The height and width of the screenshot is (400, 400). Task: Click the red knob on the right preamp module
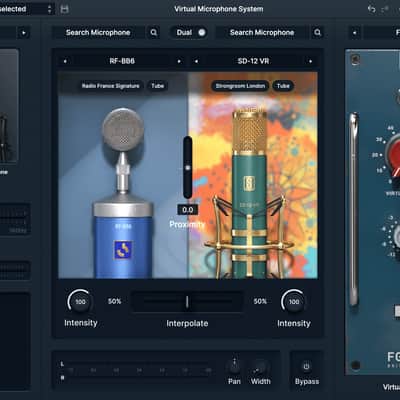tap(393, 154)
